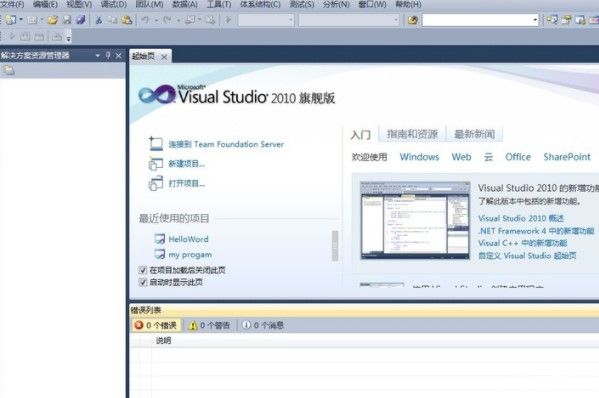Open the solution configuration dropdown
Screen dimensions: 599x398
click(266, 20)
